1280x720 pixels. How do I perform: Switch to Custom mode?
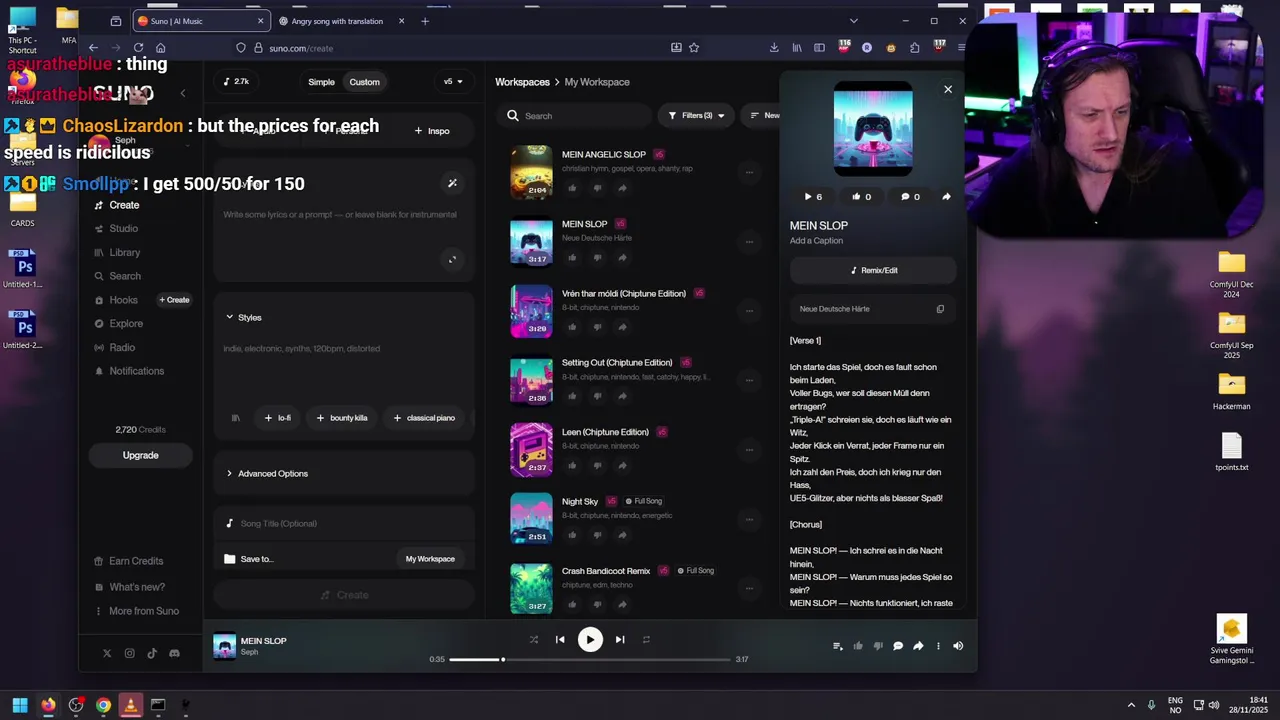364,82
